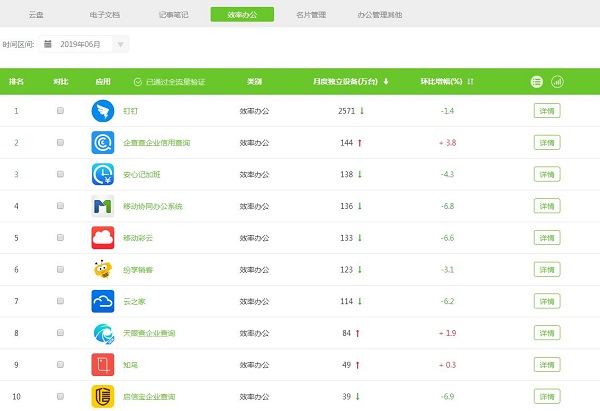Select the 效率办公 tab
This screenshot has height=411, width=600.
coord(242,15)
